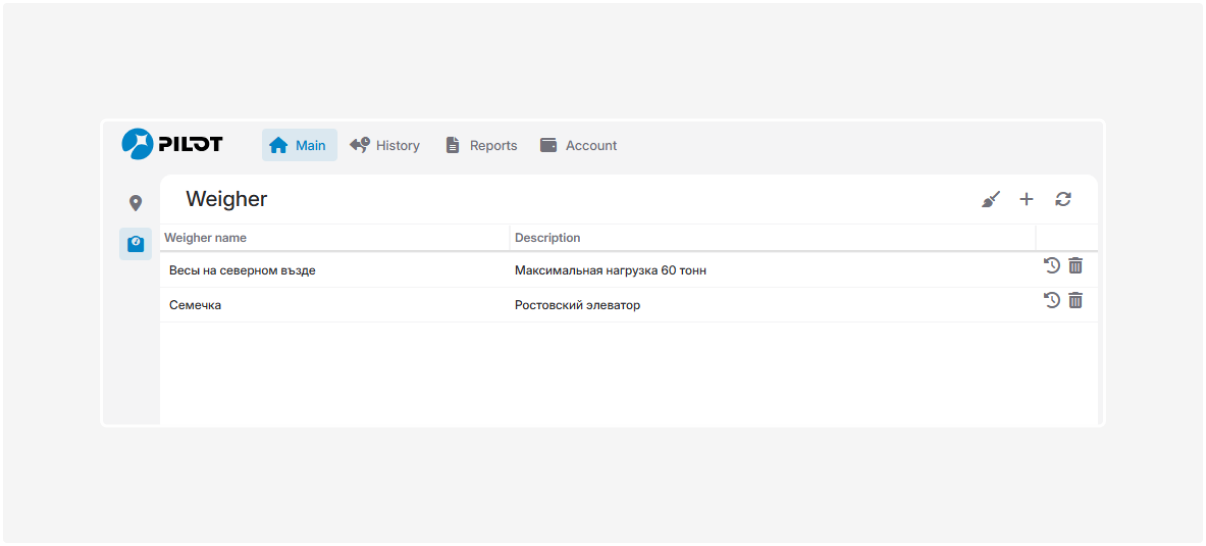
Task: View history for Весы на северном въезде
Action: click(1052, 265)
